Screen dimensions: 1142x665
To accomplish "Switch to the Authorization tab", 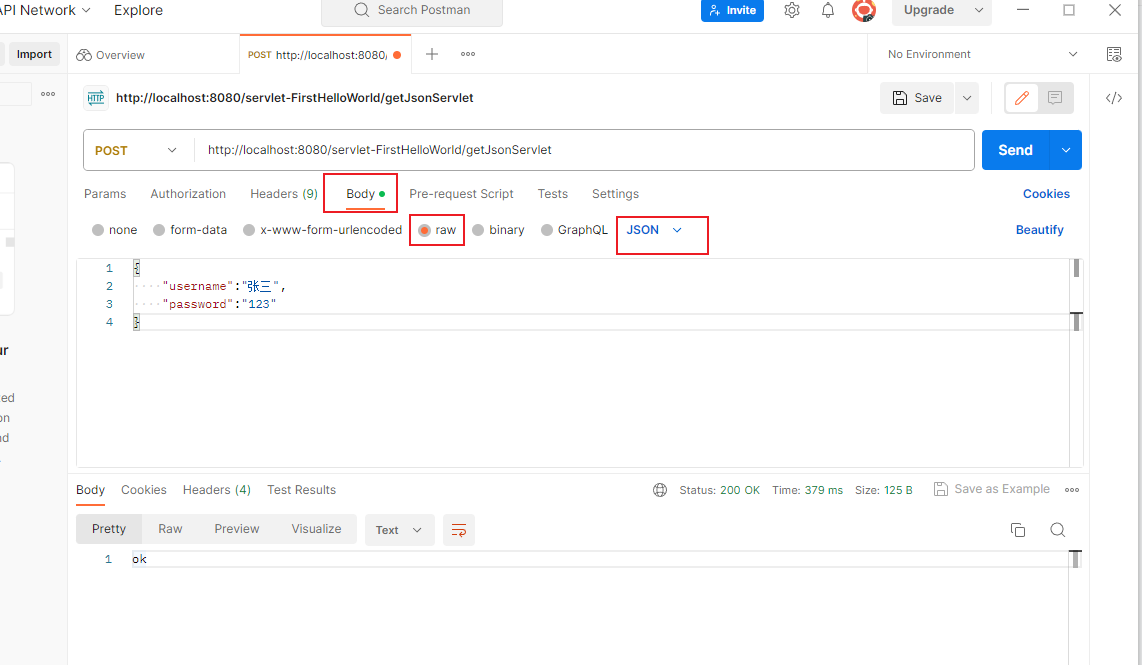I will 188,194.
